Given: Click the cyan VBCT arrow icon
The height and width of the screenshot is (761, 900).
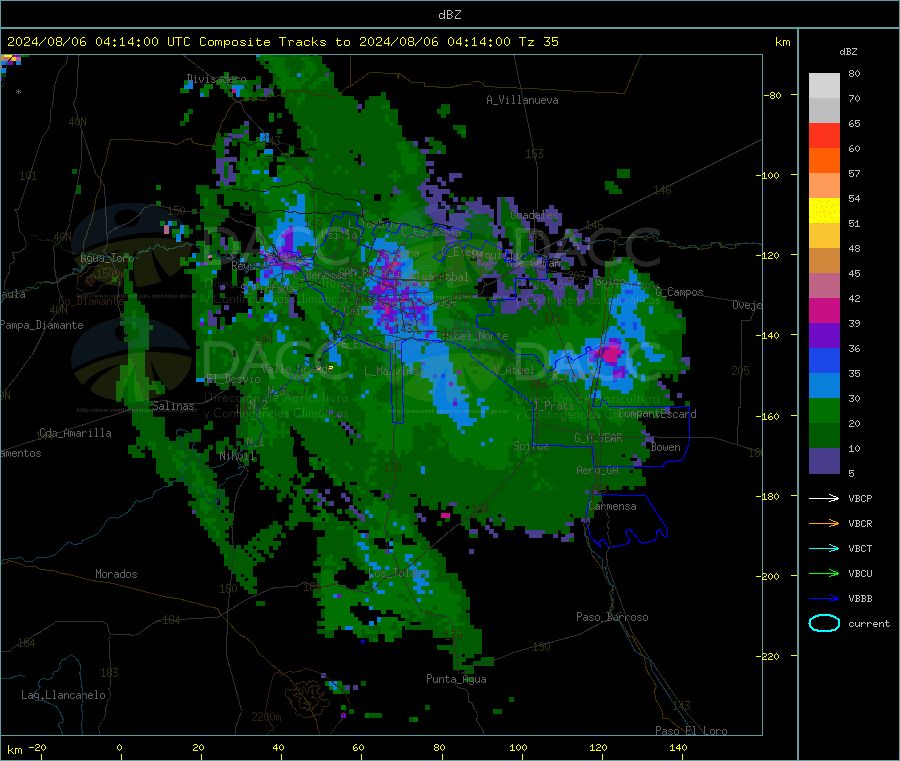Looking at the screenshot, I should coord(824,548).
